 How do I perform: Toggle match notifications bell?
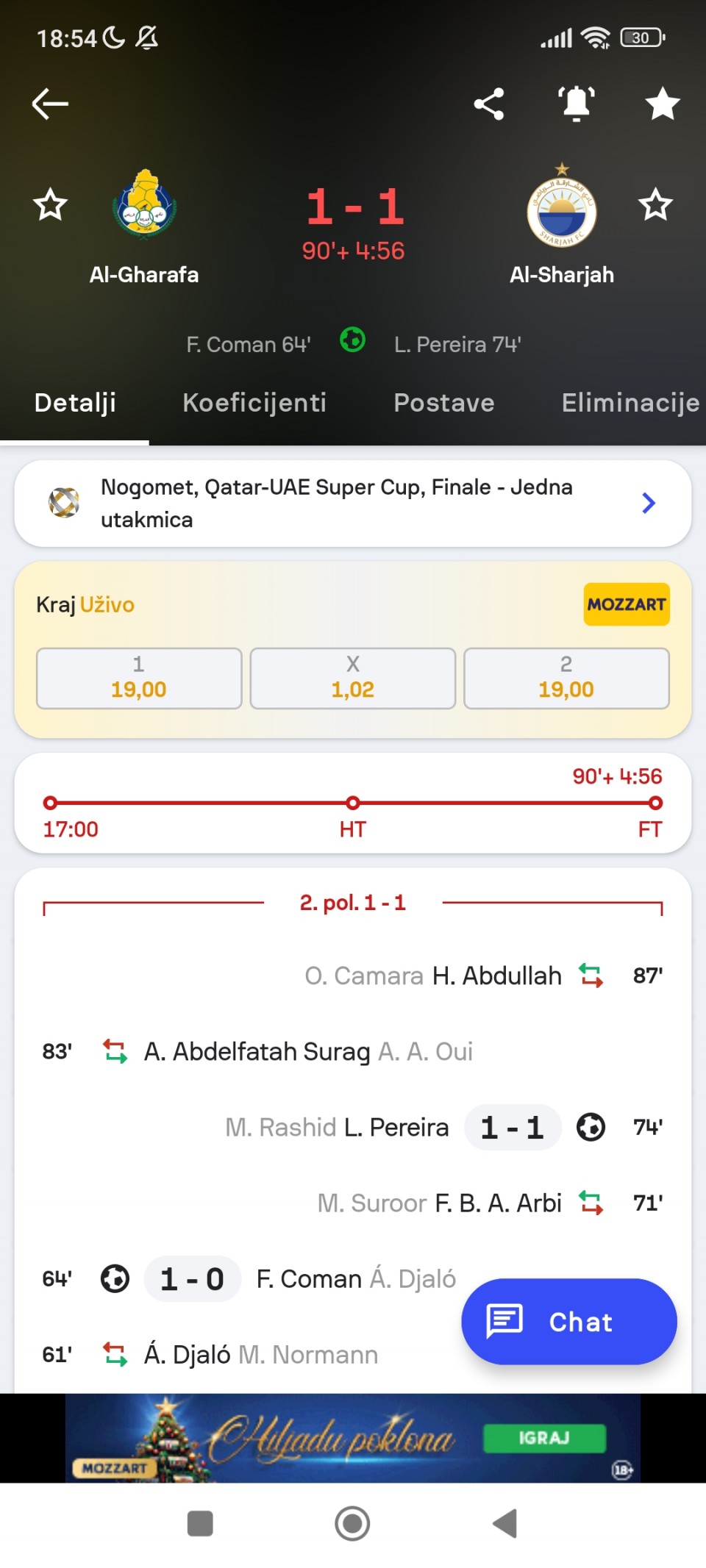(577, 104)
